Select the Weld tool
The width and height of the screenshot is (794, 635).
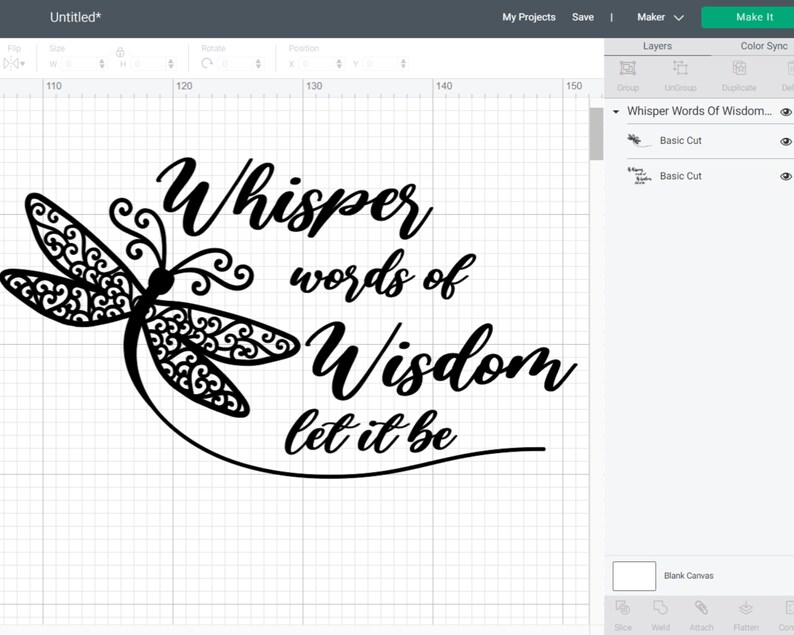pos(660,607)
